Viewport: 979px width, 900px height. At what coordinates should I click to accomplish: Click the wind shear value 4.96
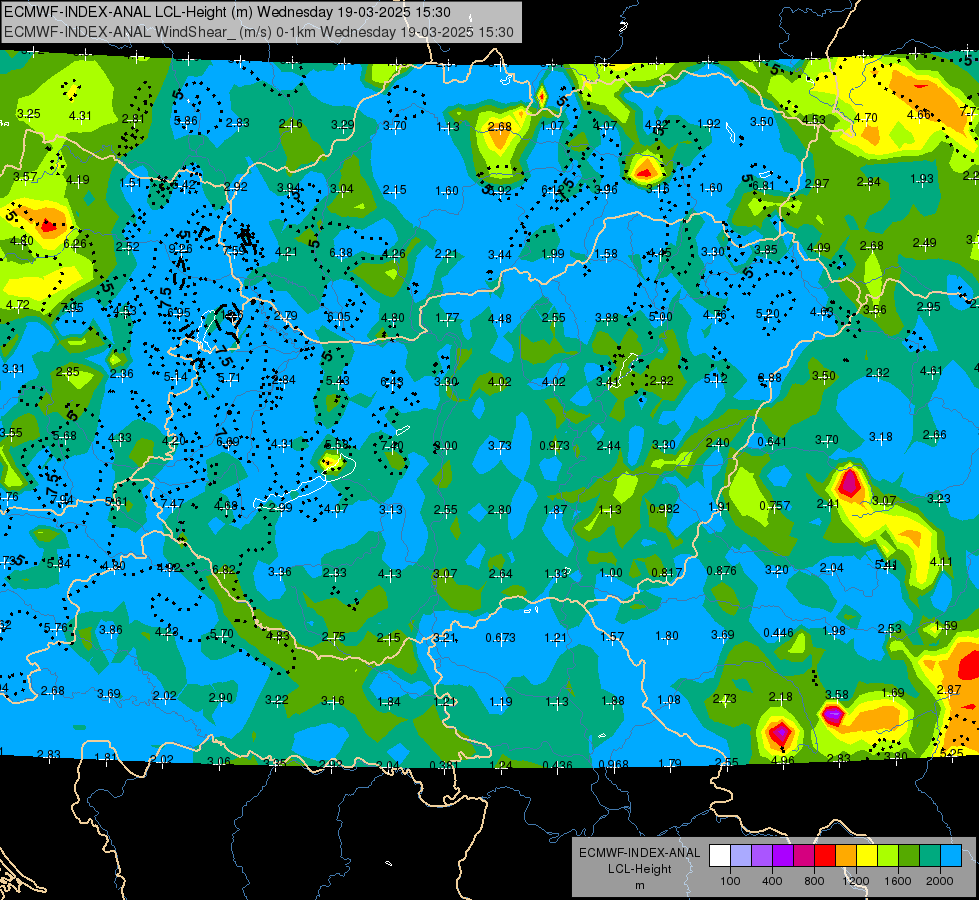point(782,760)
